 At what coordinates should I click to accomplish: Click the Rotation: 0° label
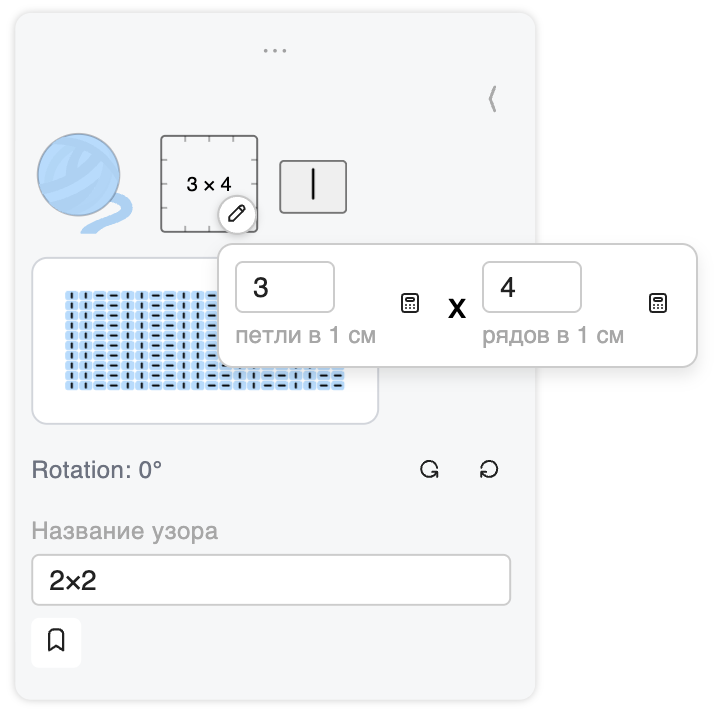tap(97, 470)
